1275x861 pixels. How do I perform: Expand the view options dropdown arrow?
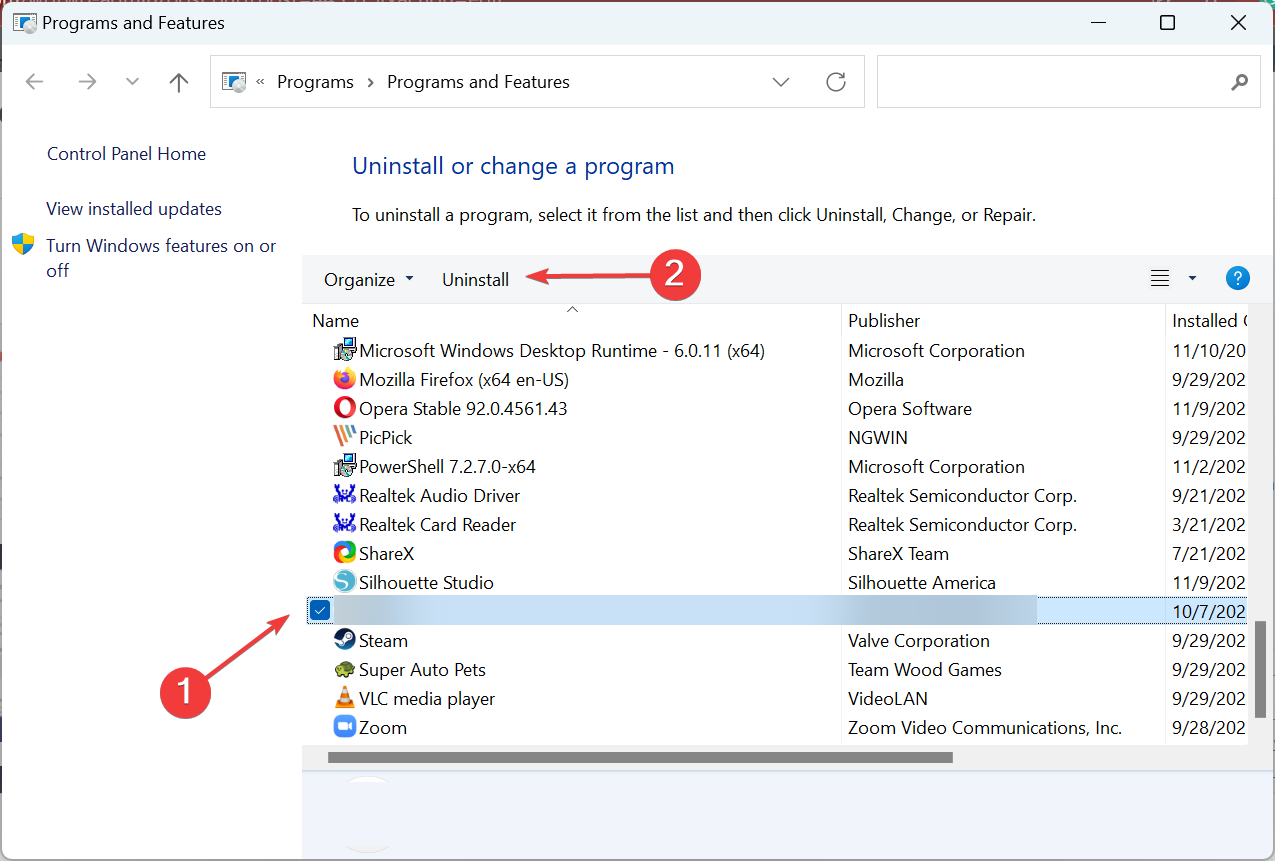[x=1192, y=279]
